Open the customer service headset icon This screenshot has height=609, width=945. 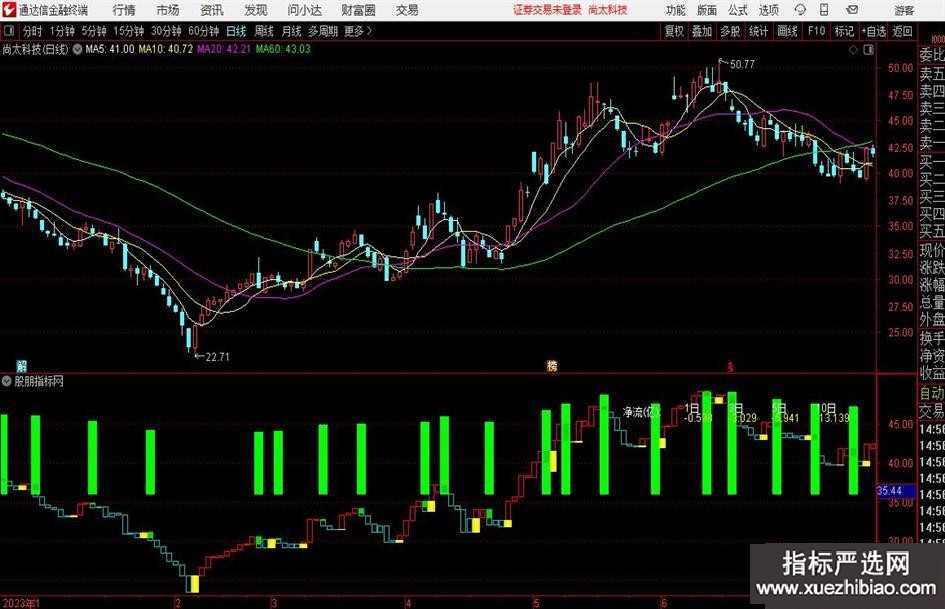click(800, 10)
